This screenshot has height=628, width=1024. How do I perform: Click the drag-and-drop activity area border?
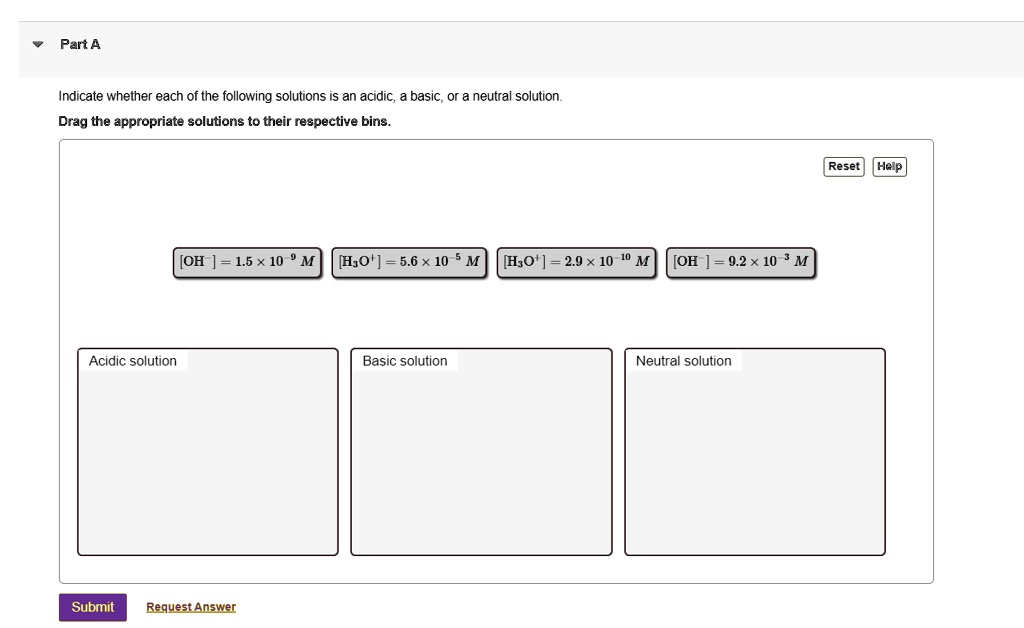[x=497, y=141]
